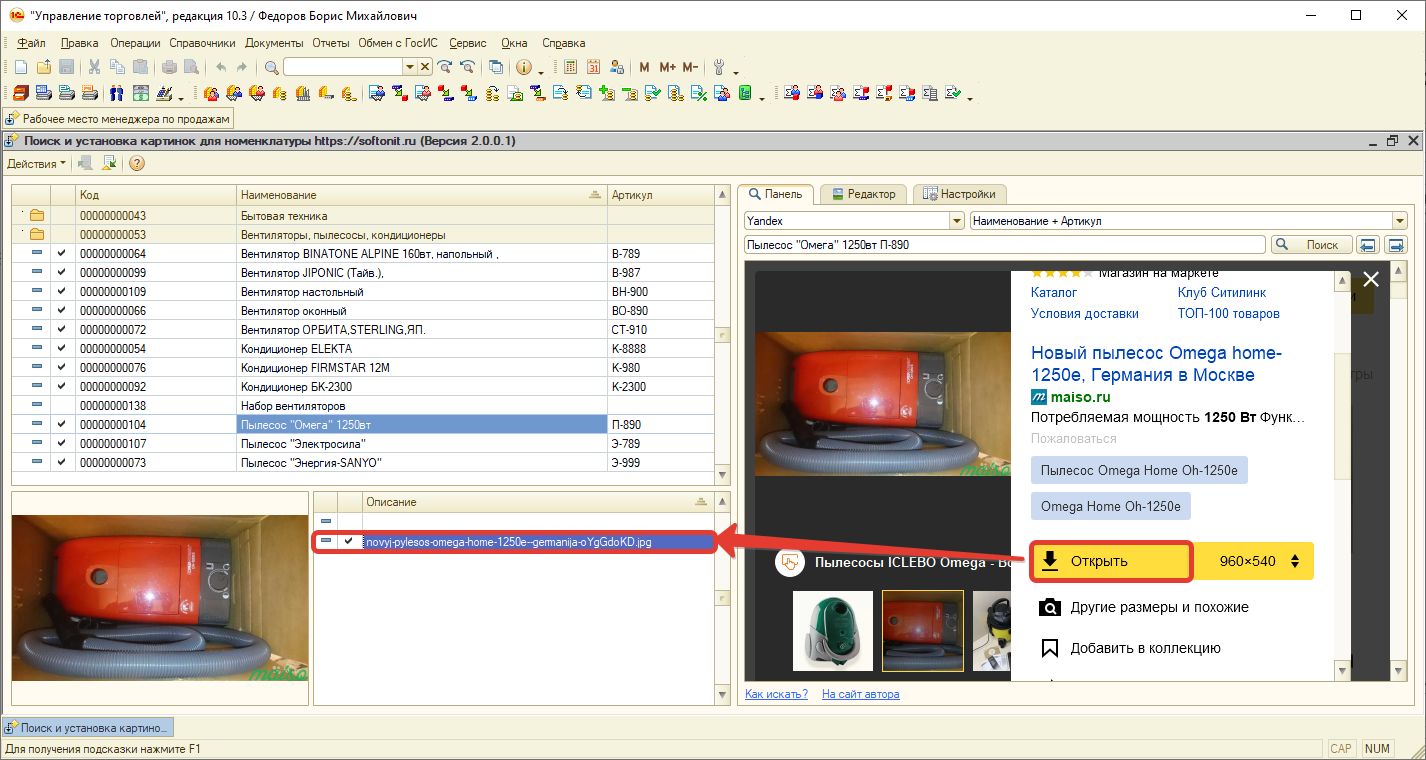Toggle checkmark for Вентилятор JIPONIC row
Screen dimensions: 1426x760
click(x=63, y=273)
